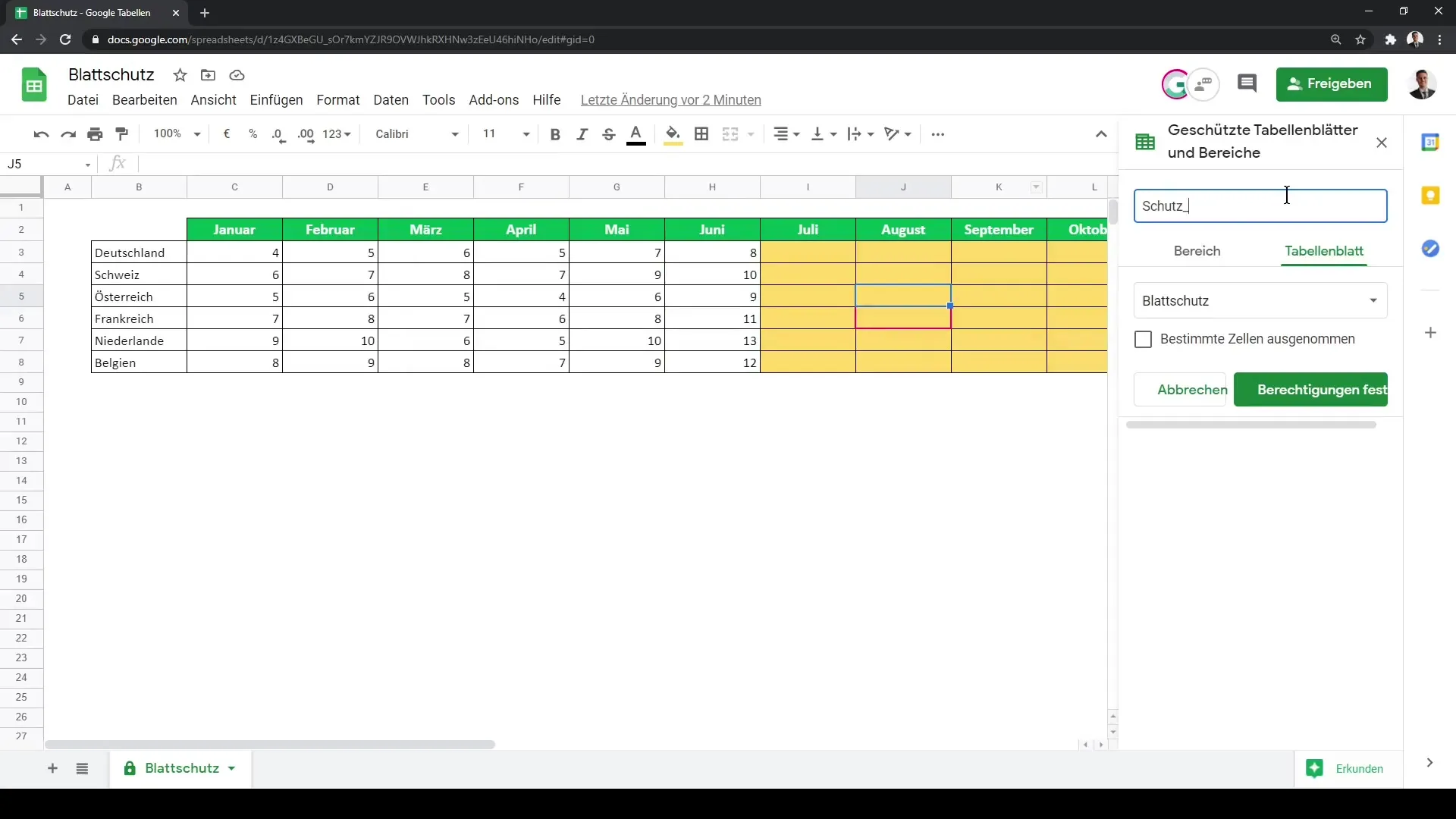Open Google Calendar side panel icon
1456x819 pixels.
click(1430, 142)
